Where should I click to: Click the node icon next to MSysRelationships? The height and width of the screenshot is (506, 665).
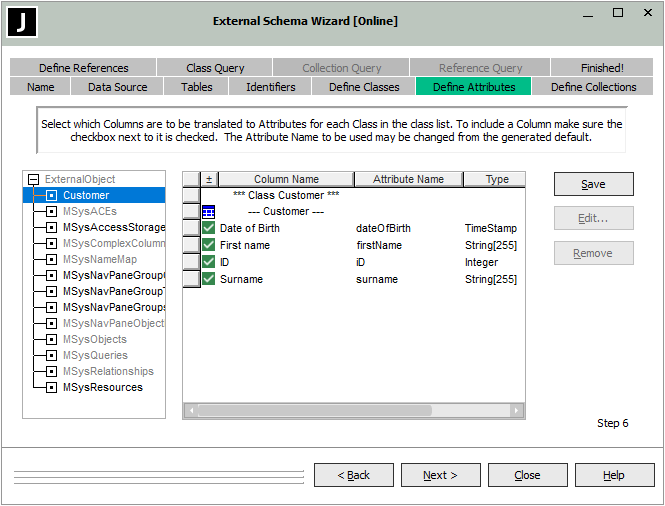(x=51, y=371)
